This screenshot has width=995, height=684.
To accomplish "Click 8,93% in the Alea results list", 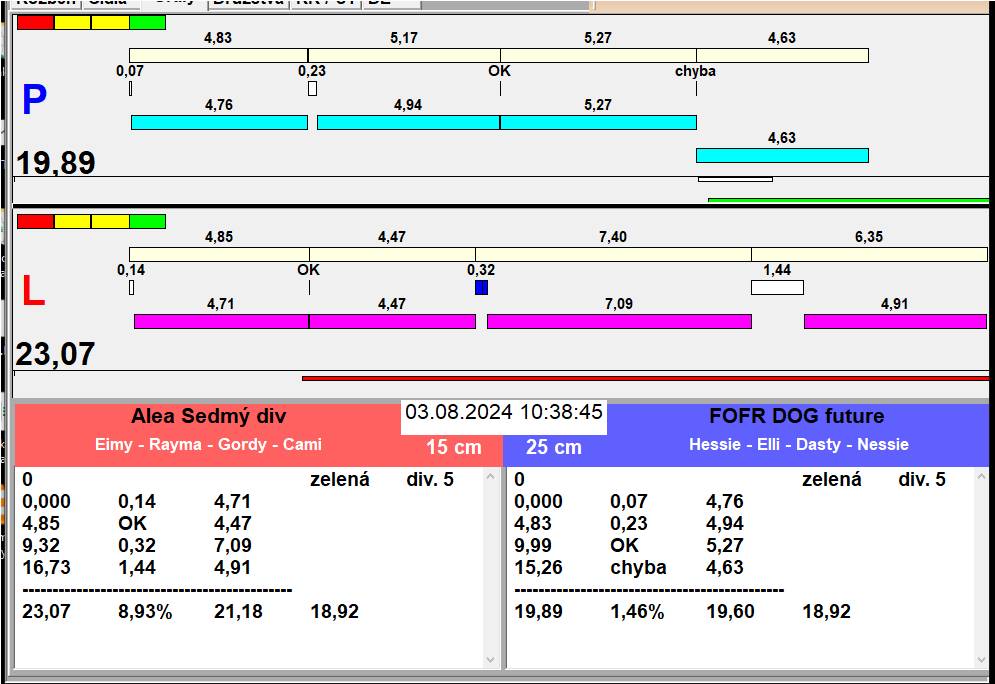I will coord(145,612).
